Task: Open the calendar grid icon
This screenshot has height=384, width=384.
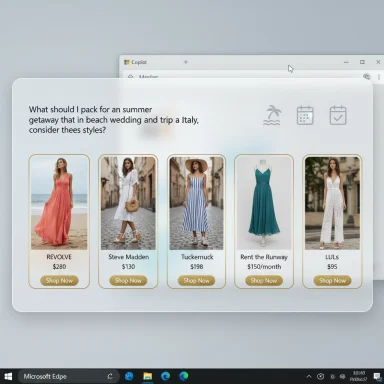Action: point(305,115)
